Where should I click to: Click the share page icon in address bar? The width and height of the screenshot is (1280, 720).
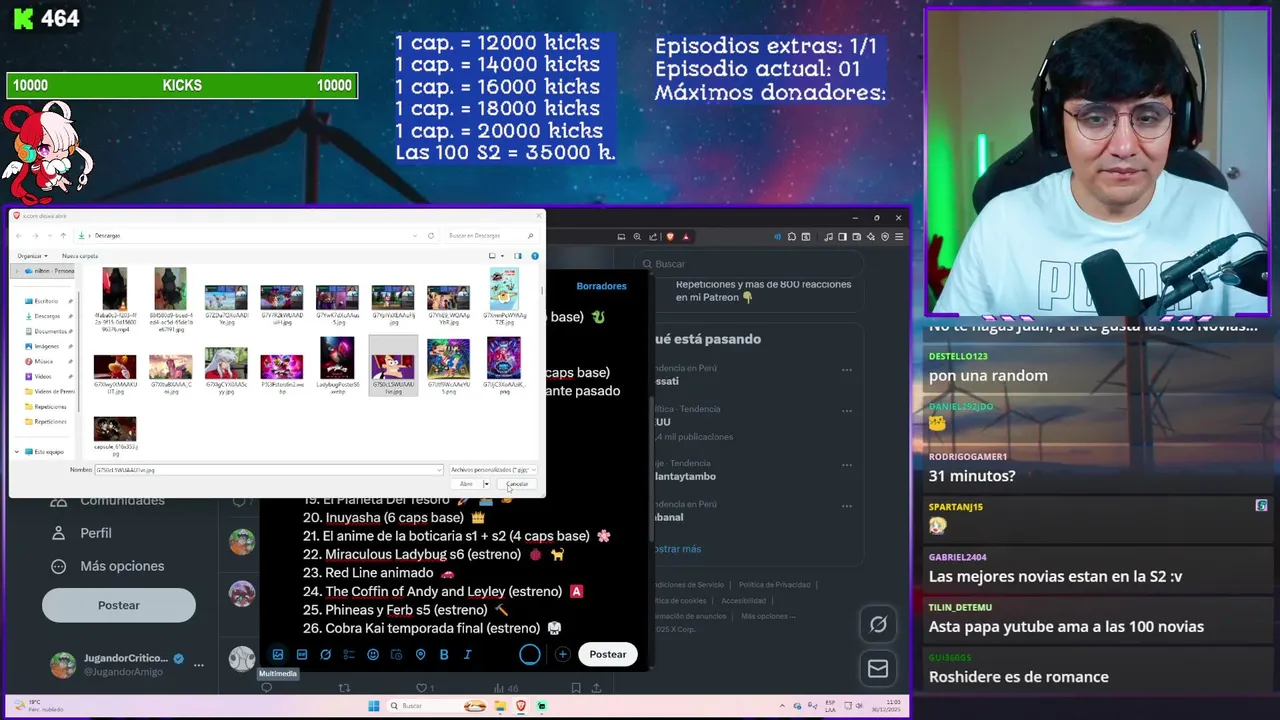click(x=653, y=237)
